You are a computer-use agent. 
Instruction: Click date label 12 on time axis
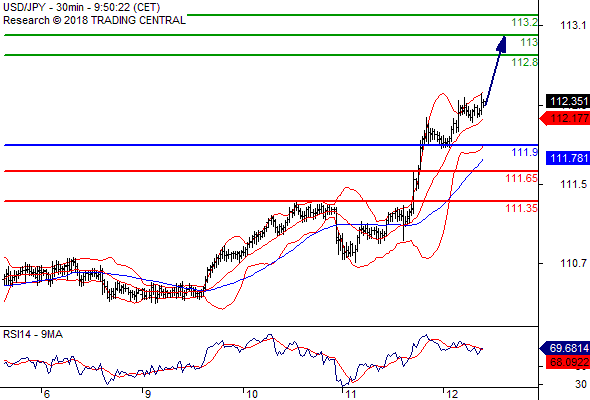452,394
